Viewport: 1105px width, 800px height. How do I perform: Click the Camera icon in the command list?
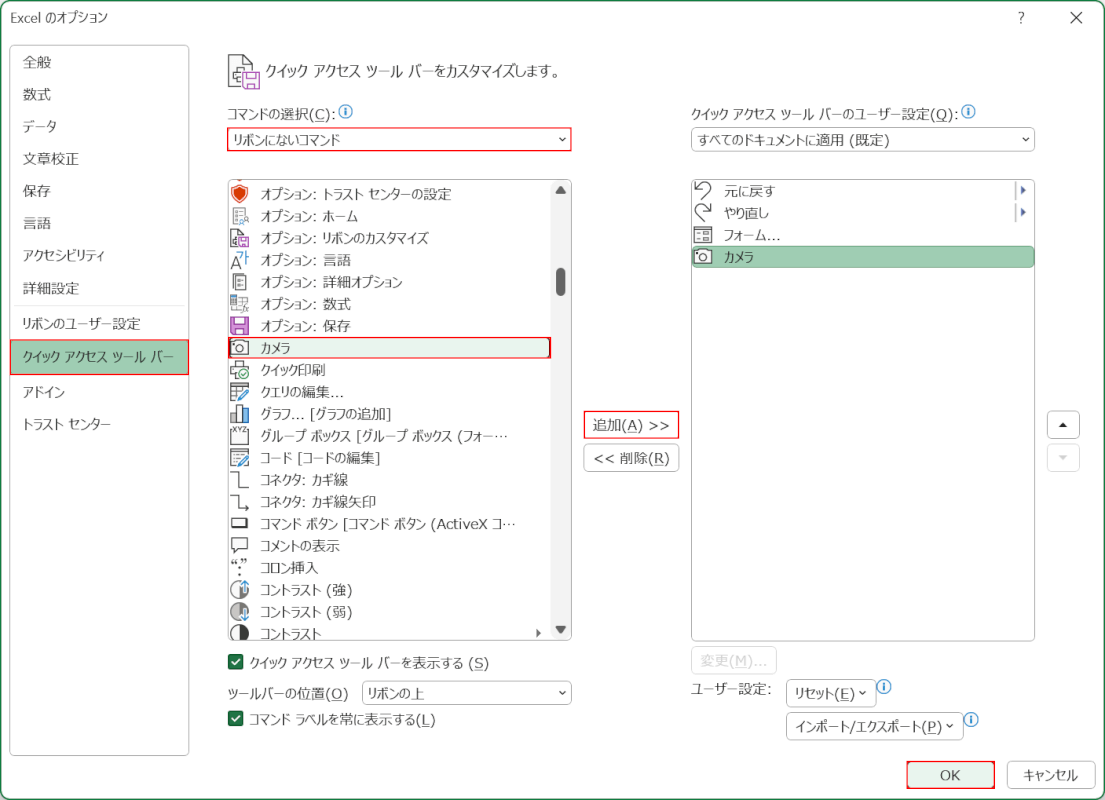click(x=240, y=348)
